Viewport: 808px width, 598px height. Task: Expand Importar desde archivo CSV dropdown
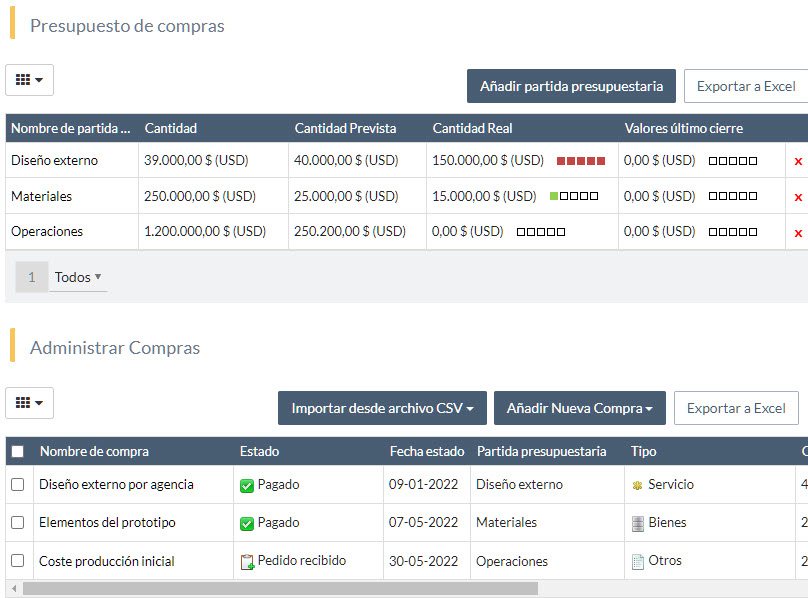tap(382, 408)
